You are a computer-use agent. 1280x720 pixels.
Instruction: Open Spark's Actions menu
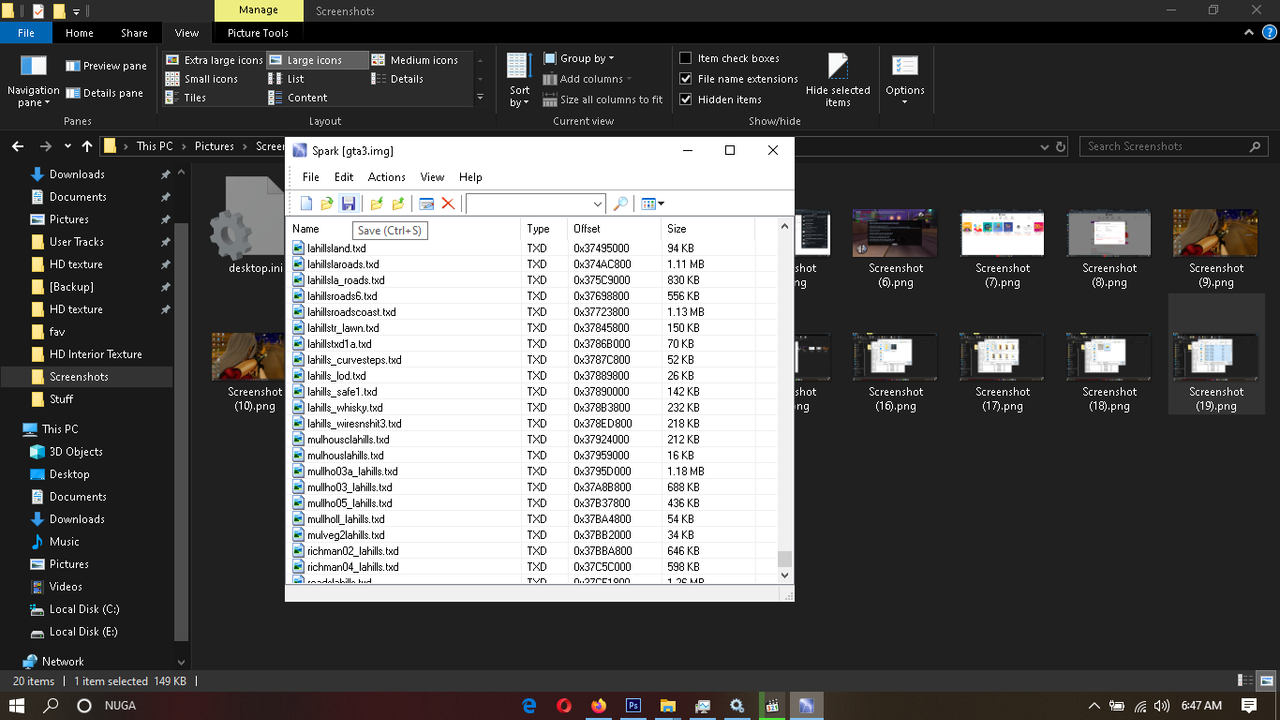click(x=386, y=177)
